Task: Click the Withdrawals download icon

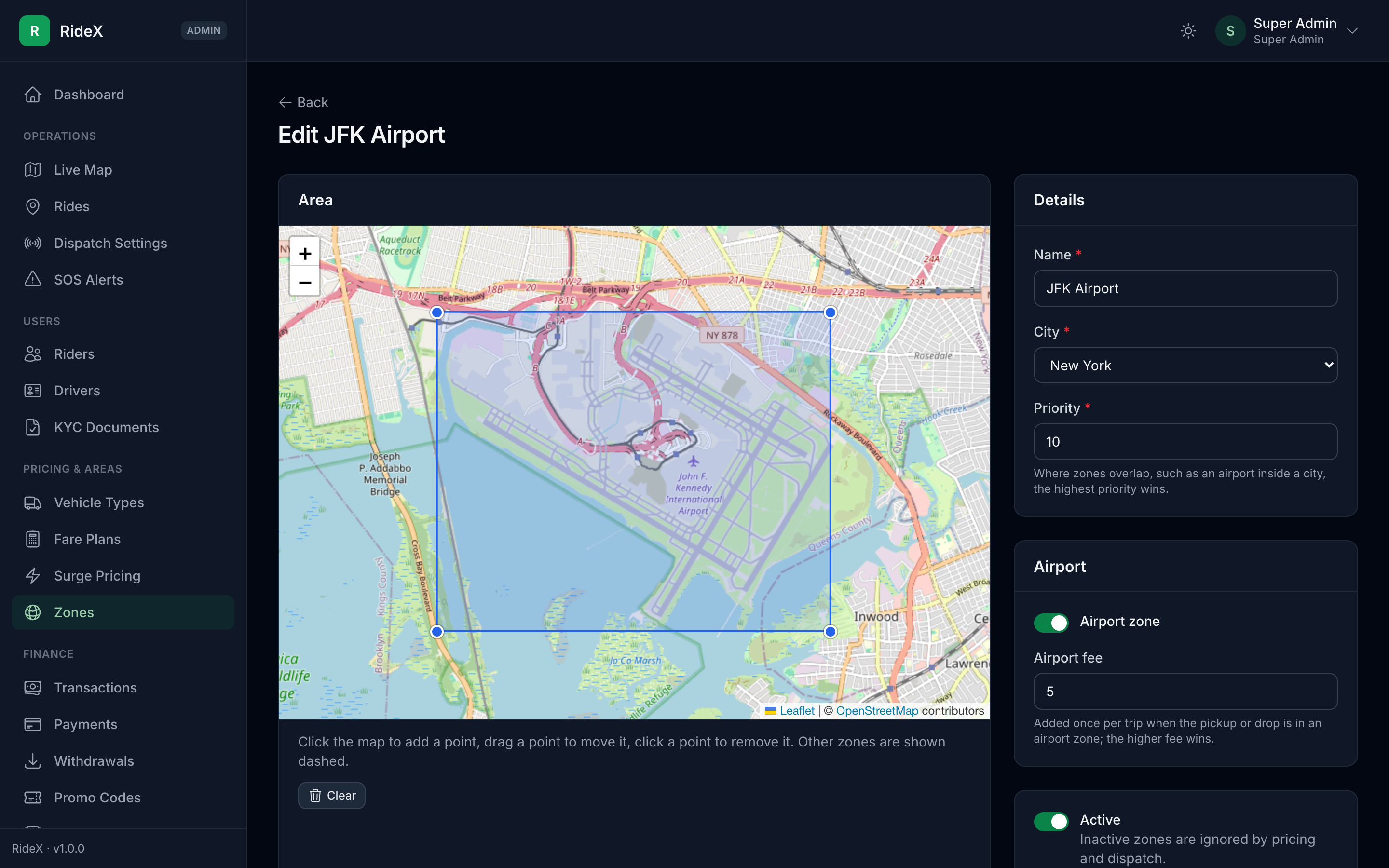Action: click(x=33, y=761)
